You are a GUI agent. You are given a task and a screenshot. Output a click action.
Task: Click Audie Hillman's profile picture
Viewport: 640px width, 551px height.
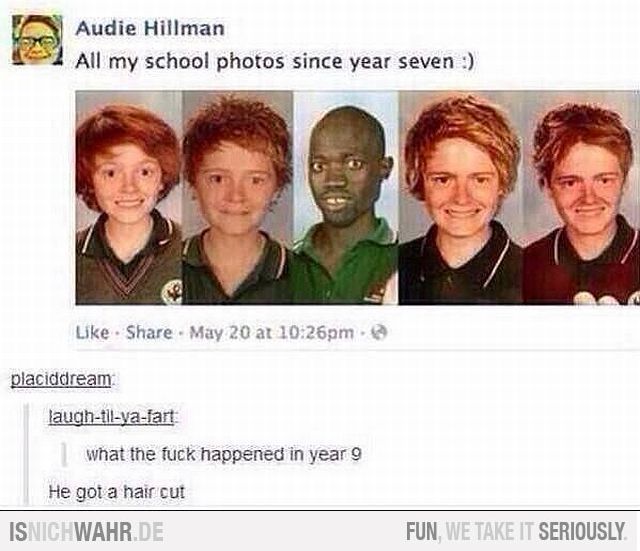(x=37, y=40)
